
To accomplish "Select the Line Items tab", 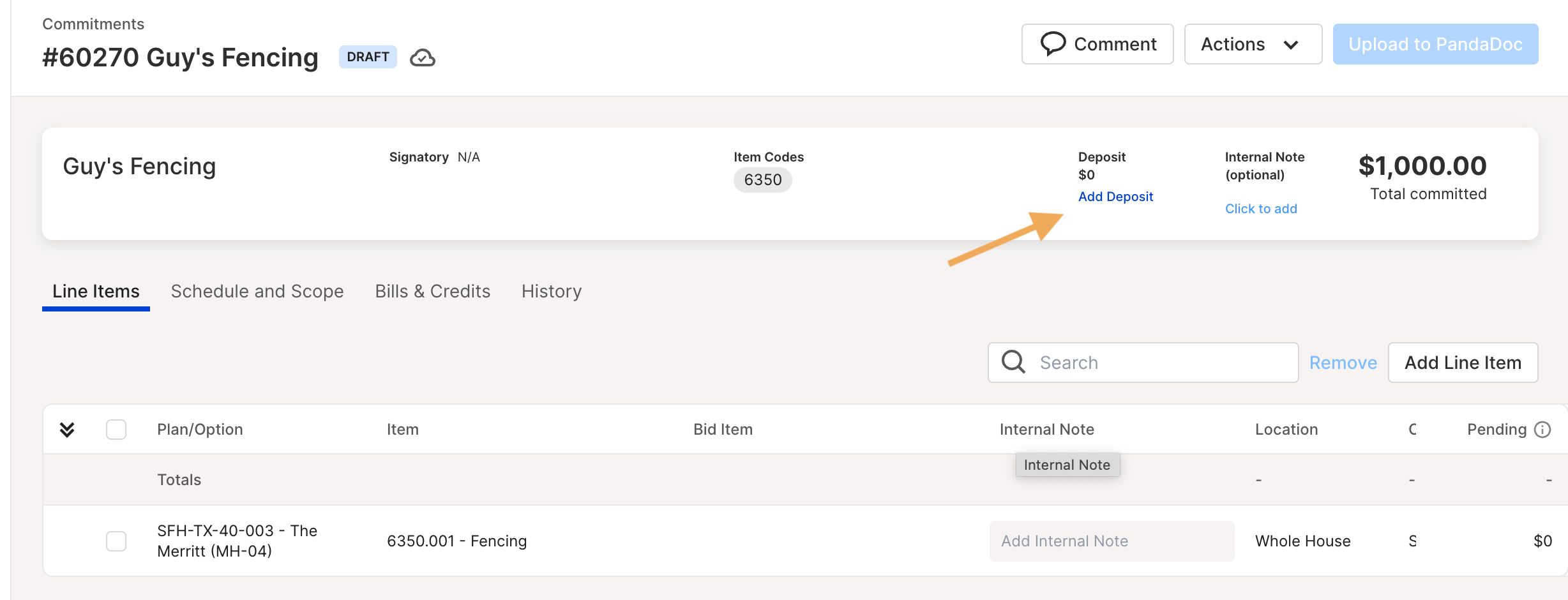I will (x=96, y=291).
